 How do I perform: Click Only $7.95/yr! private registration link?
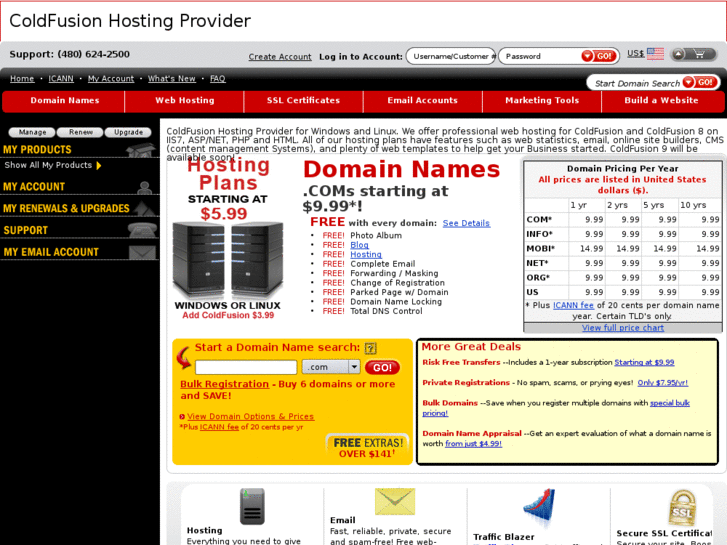tap(663, 383)
